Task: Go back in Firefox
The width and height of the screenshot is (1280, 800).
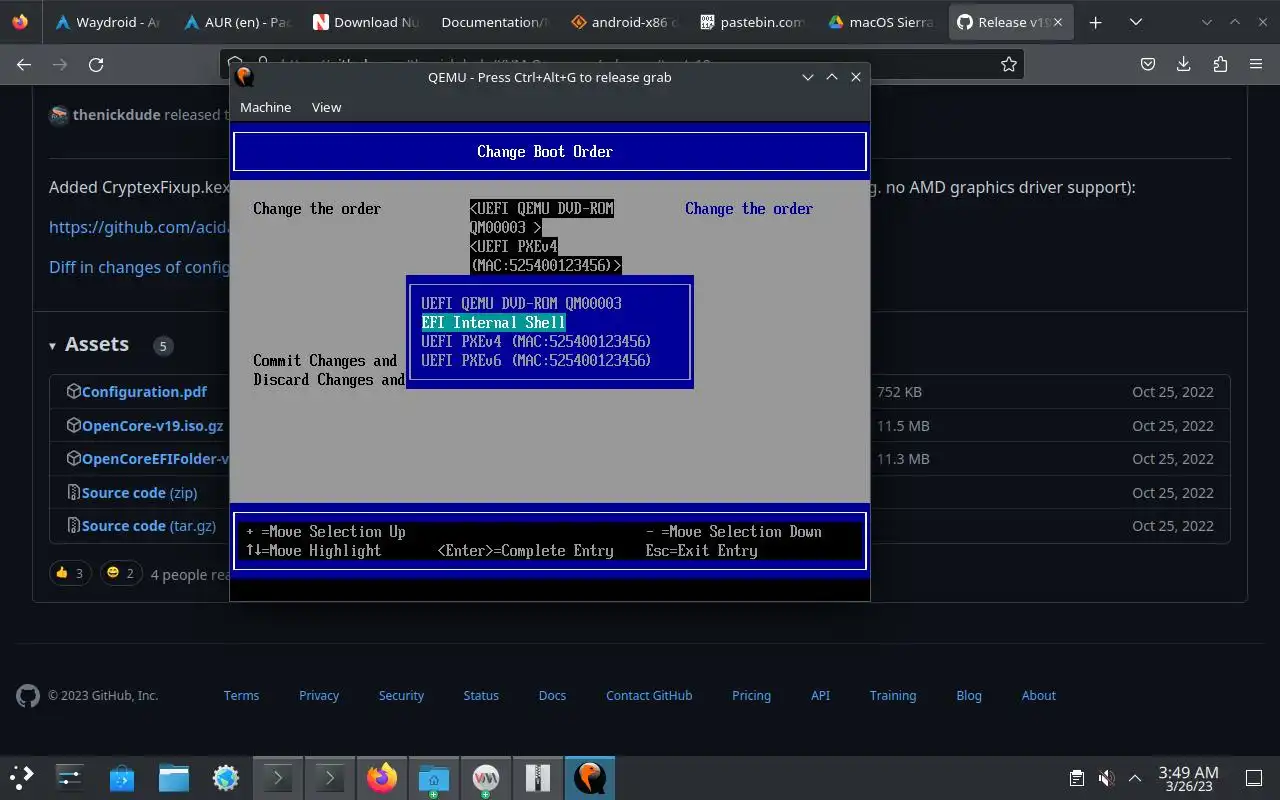Action: (x=24, y=64)
